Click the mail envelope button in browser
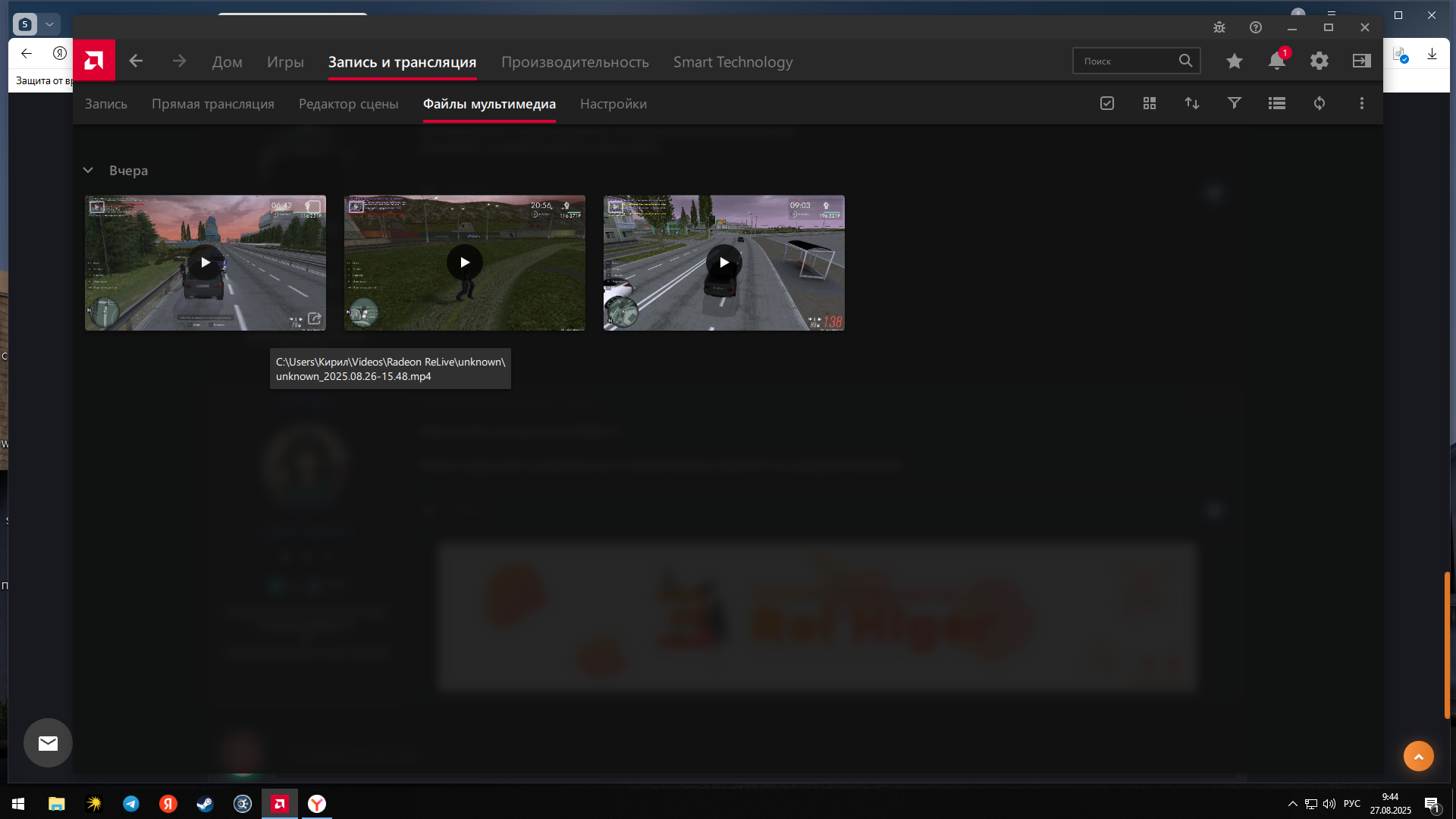This screenshot has width=1456, height=819. [x=48, y=743]
